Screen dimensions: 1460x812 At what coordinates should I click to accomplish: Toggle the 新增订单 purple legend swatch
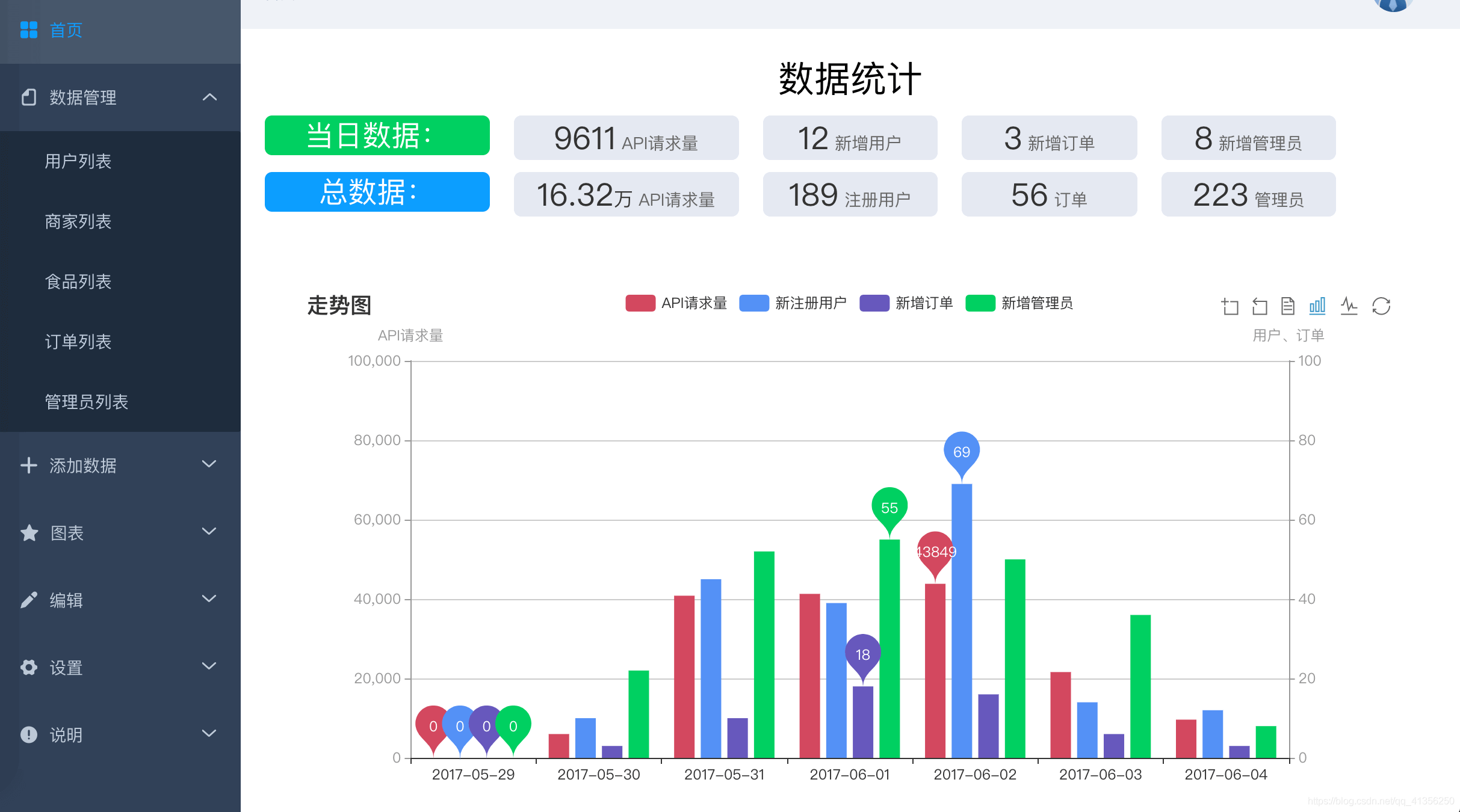coord(874,303)
